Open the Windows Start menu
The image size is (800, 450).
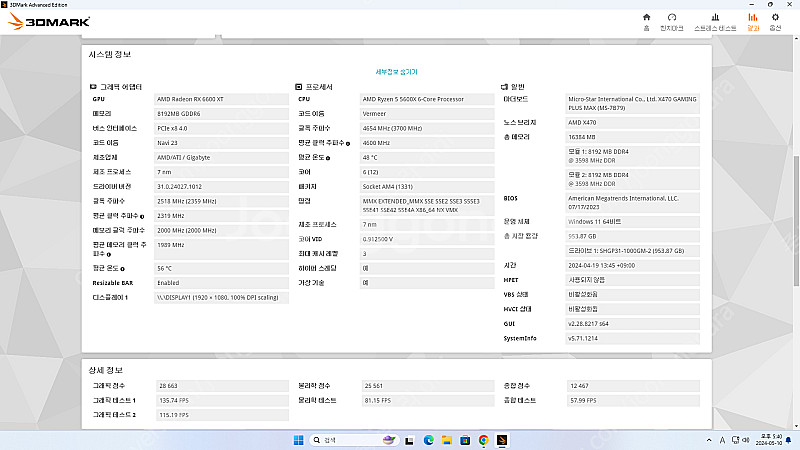[x=298, y=440]
